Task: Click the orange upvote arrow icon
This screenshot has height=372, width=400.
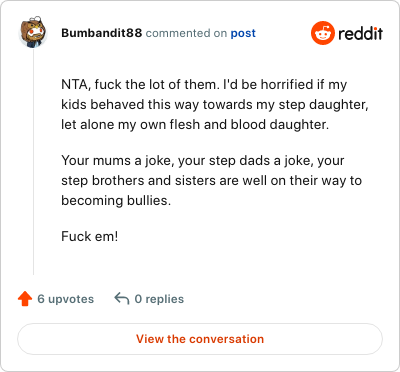Action: click(25, 299)
